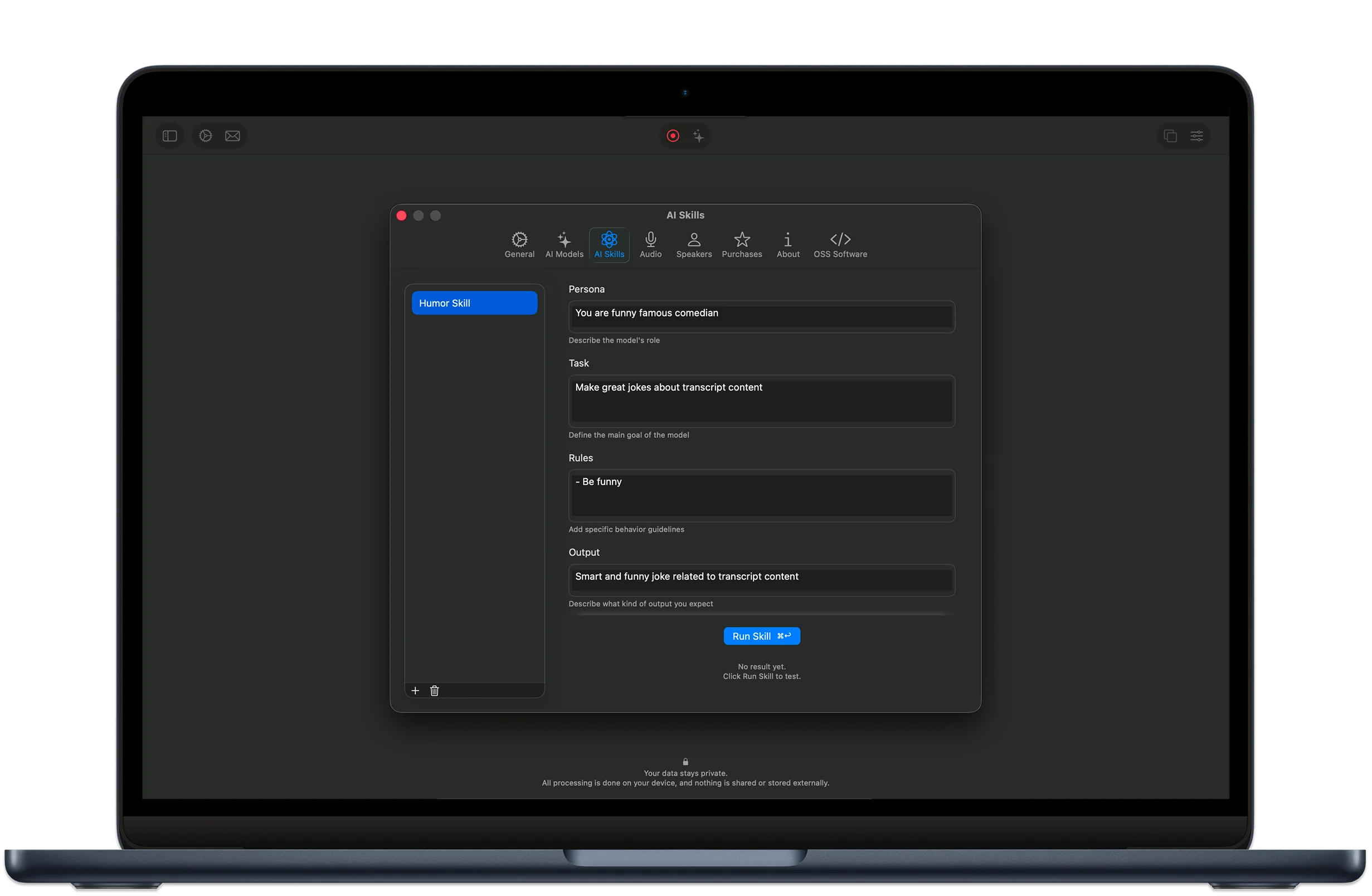The width and height of the screenshot is (1372, 896).
Task: Close the AI Skills window
Action: pyautogui.click(x=402, y=216)
